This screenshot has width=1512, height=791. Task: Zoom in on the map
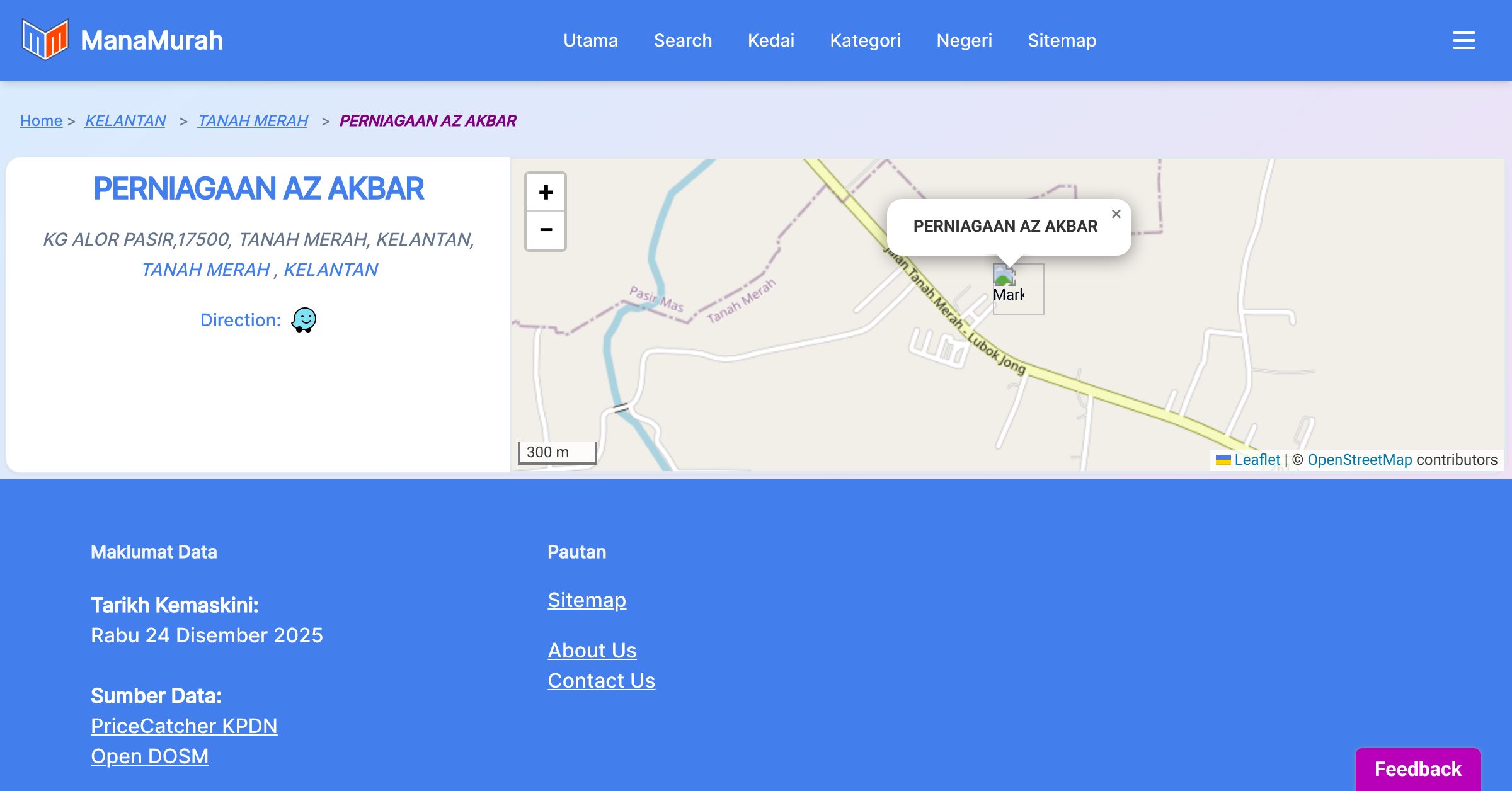[546, 192]
